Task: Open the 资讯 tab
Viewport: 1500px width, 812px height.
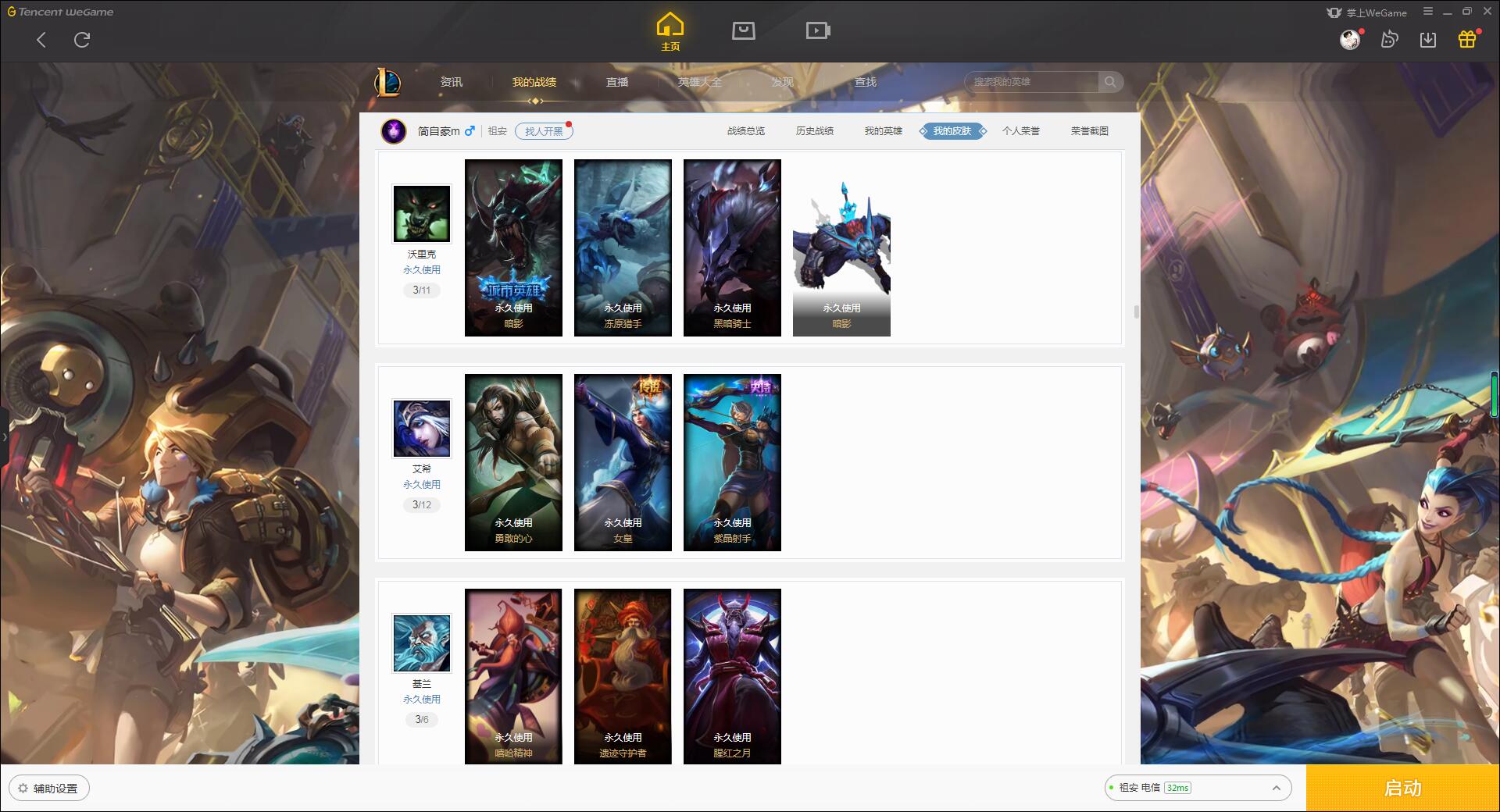Action: point(452,82)
